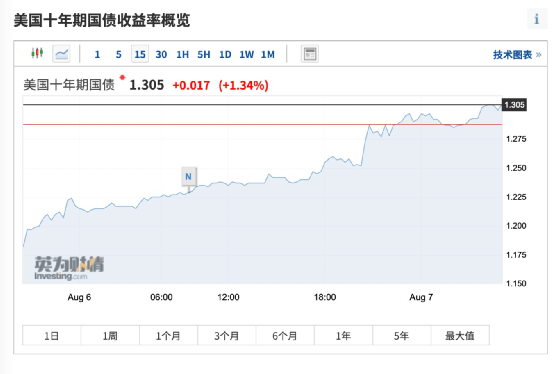Click the 1.200 price axis label

point(516,226)
